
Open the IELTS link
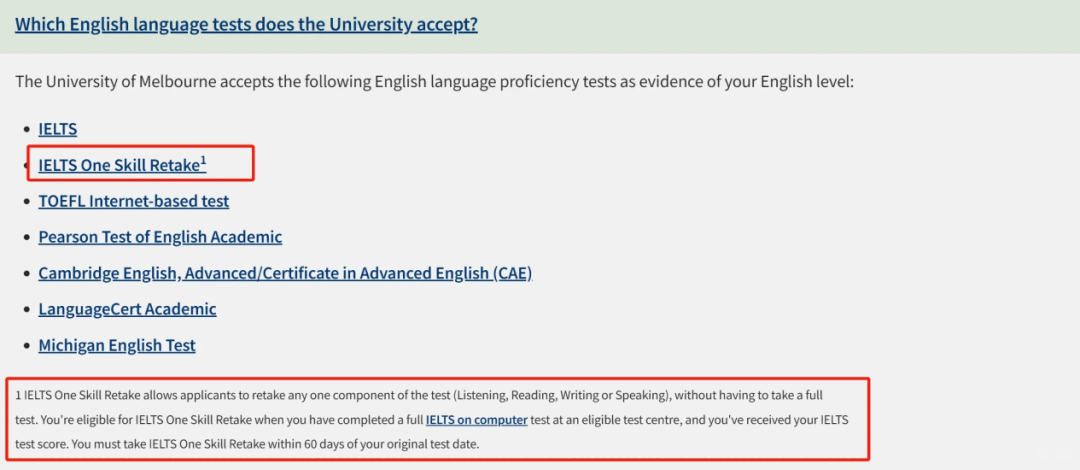(57, 129)
